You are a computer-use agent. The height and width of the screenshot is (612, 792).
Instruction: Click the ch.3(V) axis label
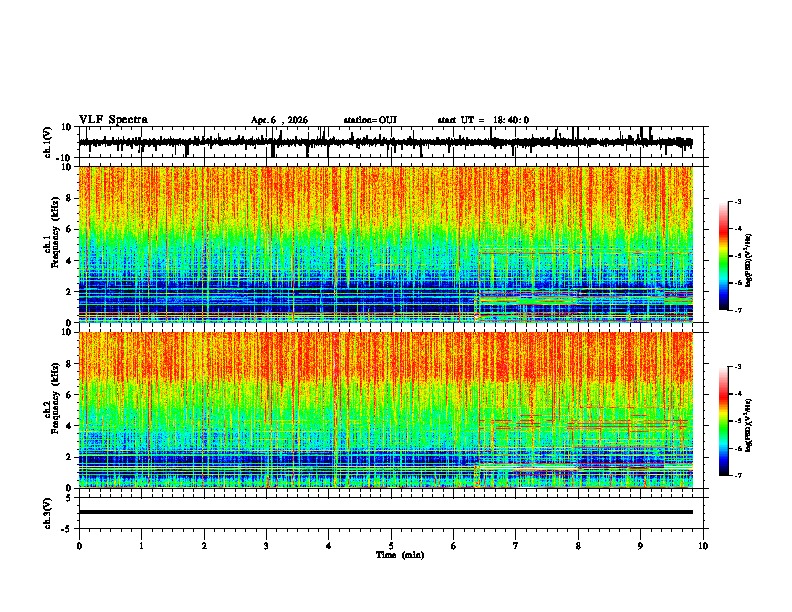pyautogui.click(x=48, y=513)
